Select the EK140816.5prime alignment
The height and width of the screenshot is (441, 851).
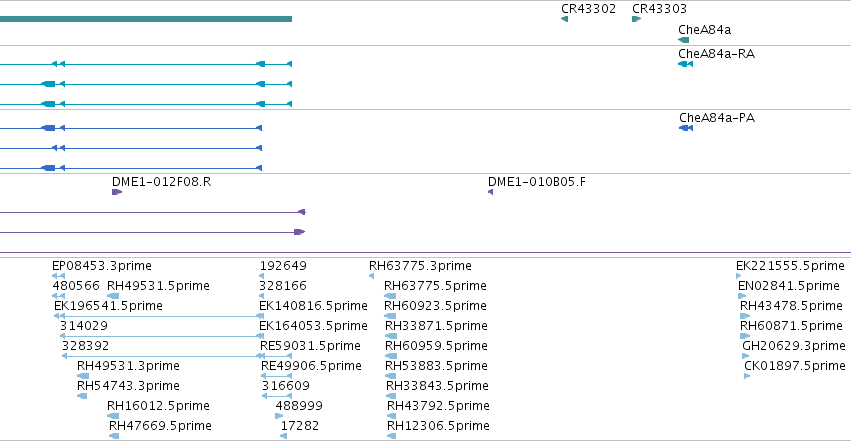(313, 306)
